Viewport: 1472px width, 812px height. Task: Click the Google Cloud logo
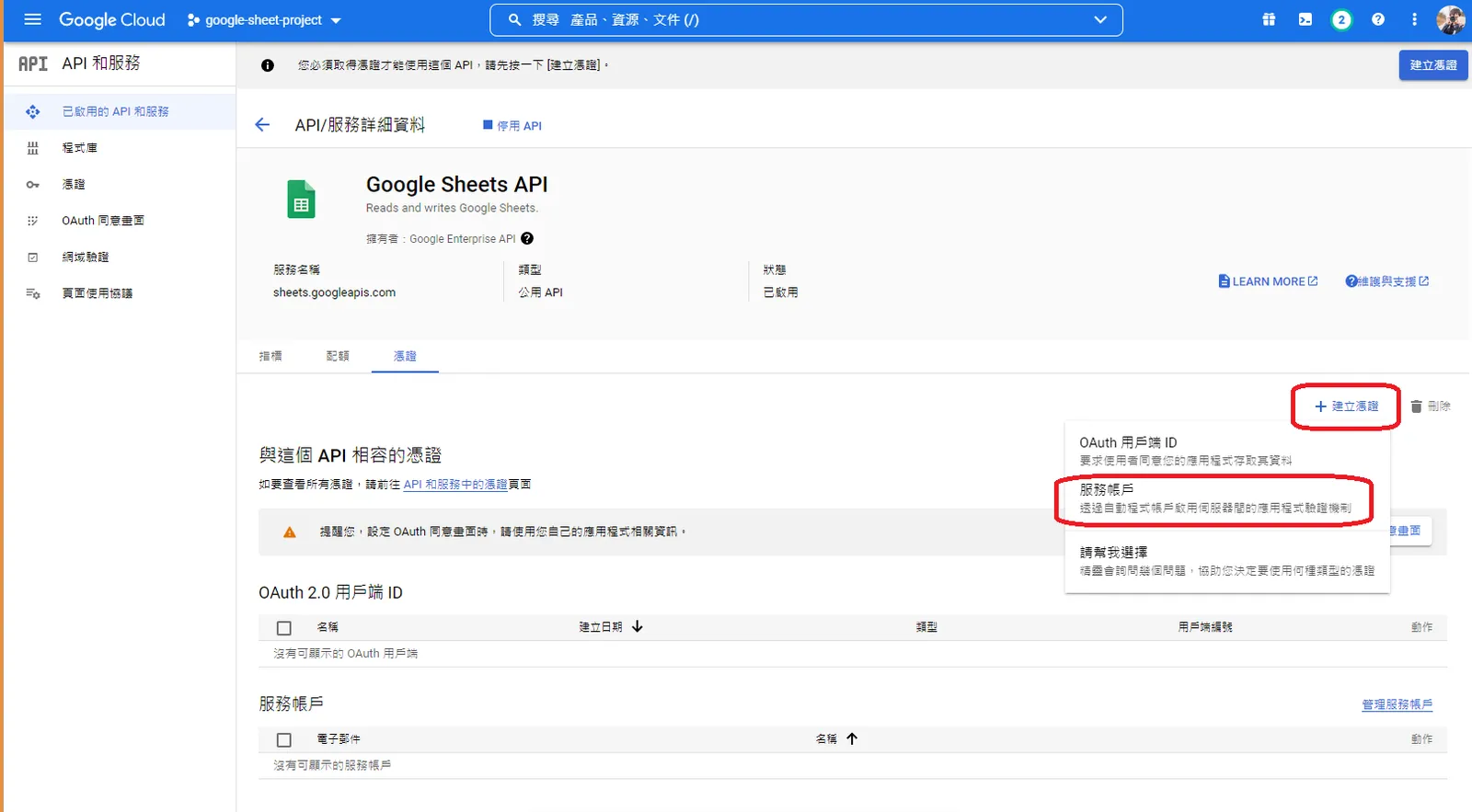[112, 19]
